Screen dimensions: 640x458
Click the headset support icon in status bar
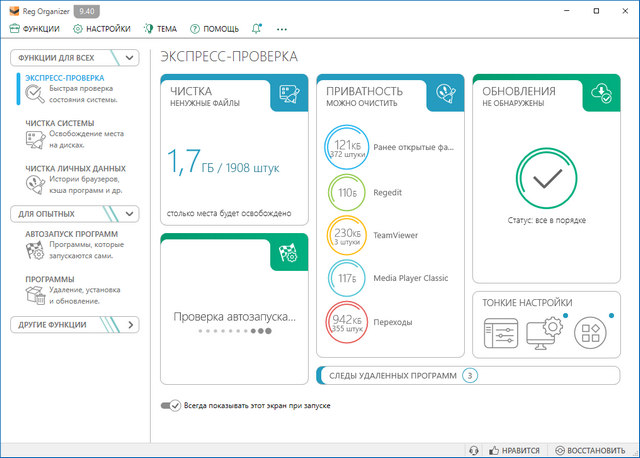point(475,450)
